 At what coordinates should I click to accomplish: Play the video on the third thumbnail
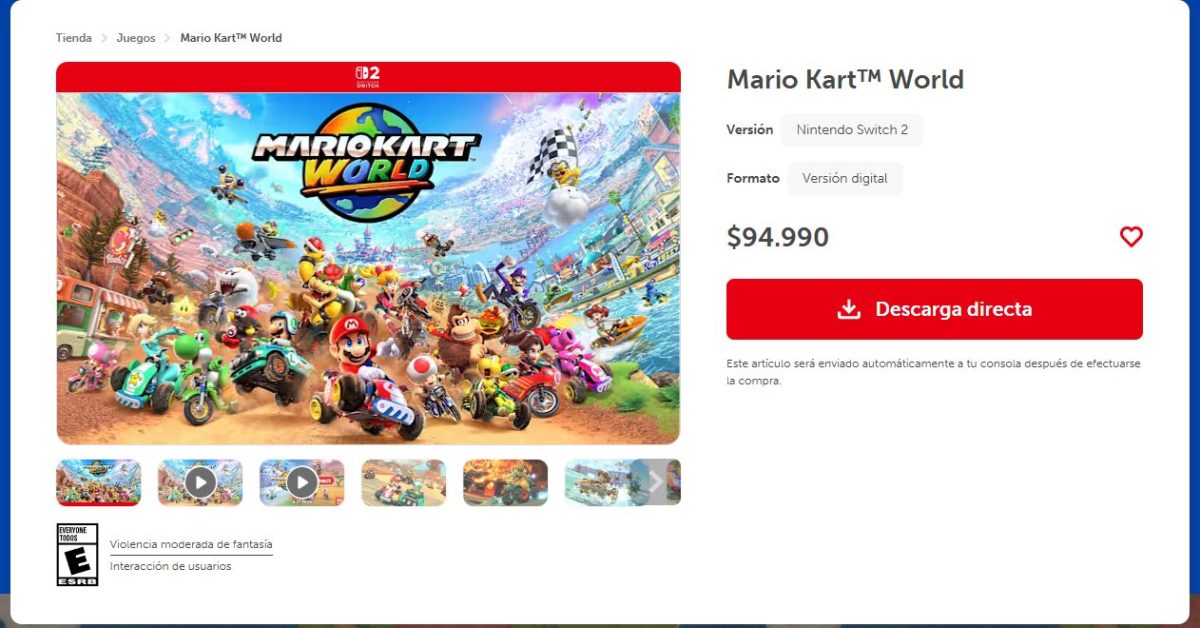coord(302,483)
